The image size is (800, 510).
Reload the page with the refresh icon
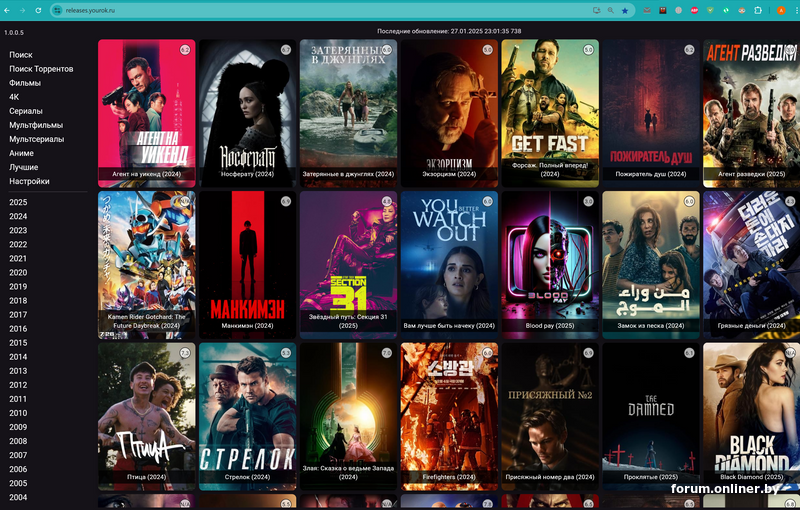(x=38, y=10)
